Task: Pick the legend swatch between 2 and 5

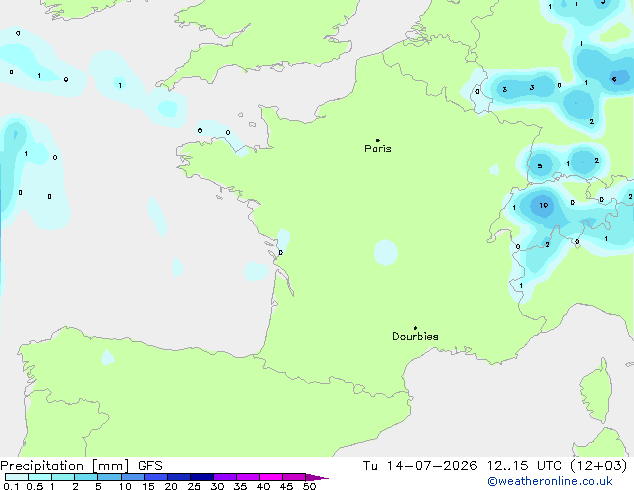Action: [86, 477]
